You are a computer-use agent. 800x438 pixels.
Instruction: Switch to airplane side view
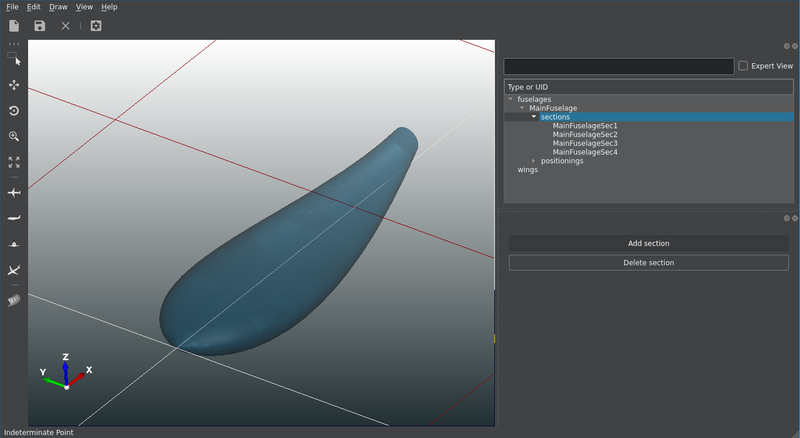pos(14,217)
